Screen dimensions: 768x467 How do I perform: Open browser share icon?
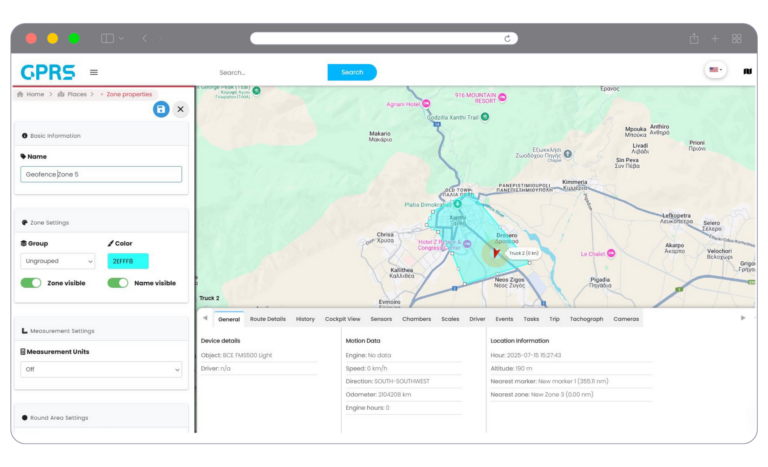tap(694, 38)
